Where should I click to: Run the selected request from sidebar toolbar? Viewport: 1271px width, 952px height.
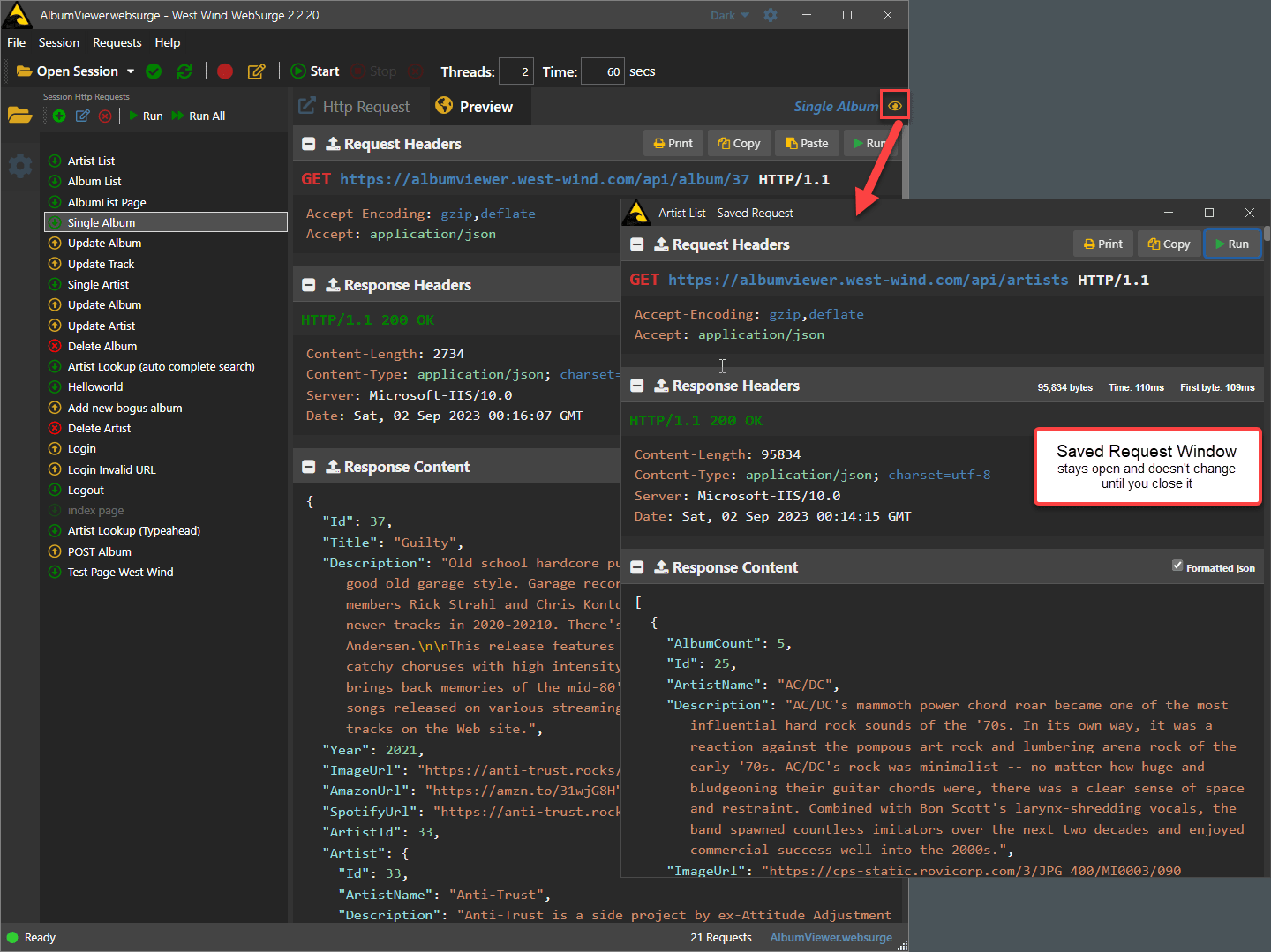click(x=146, y=116)
